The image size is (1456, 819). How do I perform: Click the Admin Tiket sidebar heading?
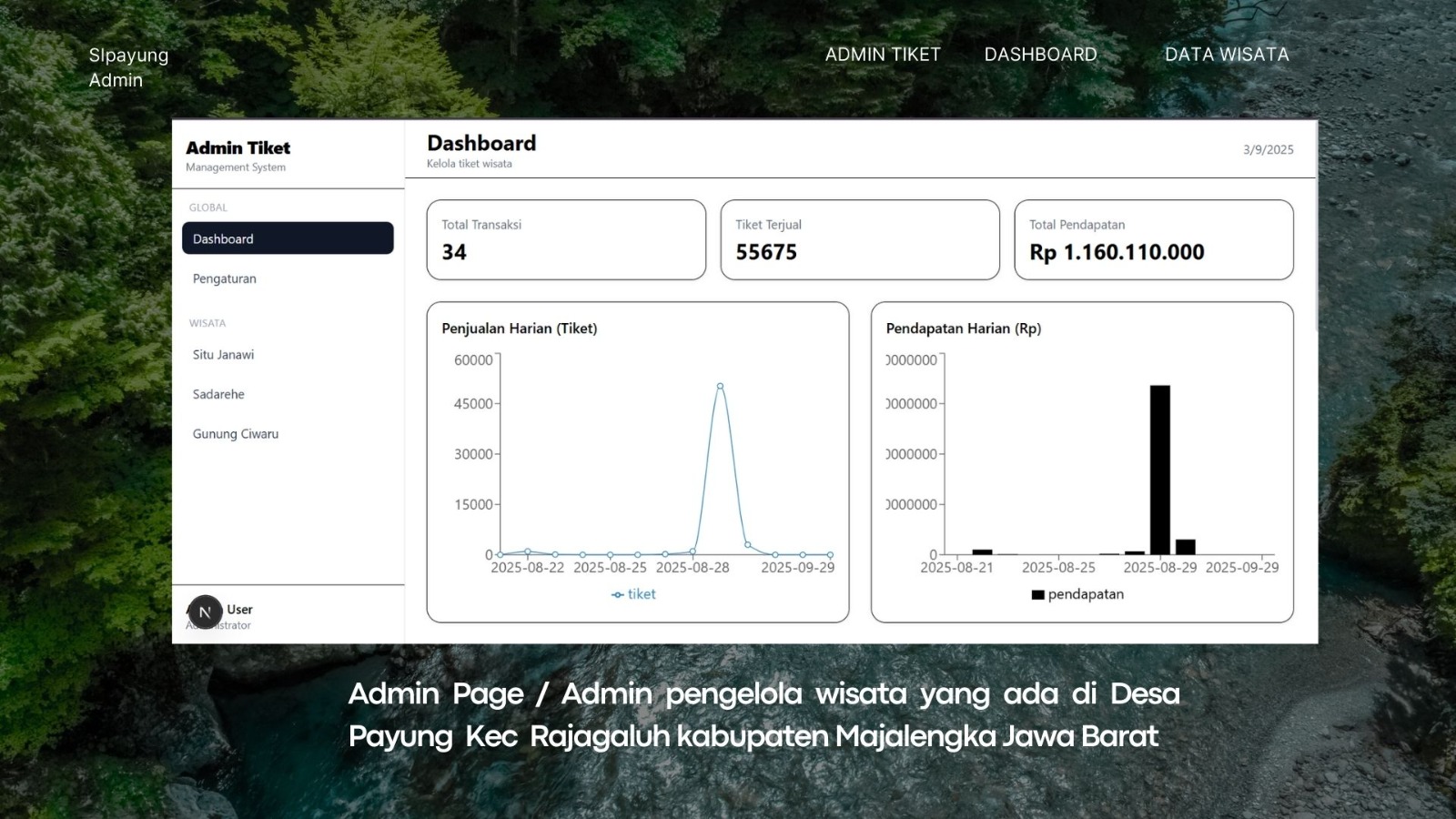(x=238, y=147)
